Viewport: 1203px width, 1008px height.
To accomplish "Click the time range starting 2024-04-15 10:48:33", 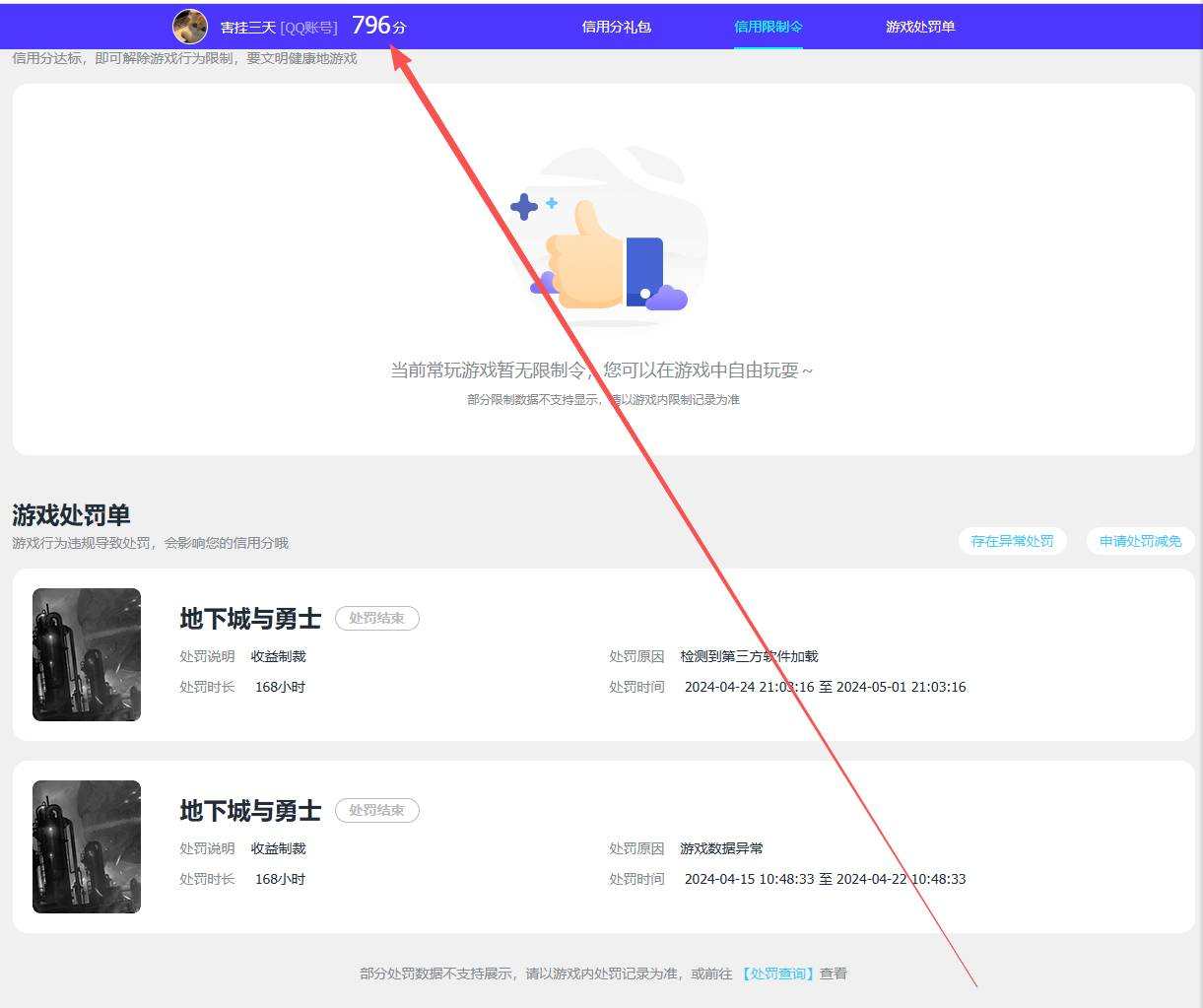I will pos(825,879).
